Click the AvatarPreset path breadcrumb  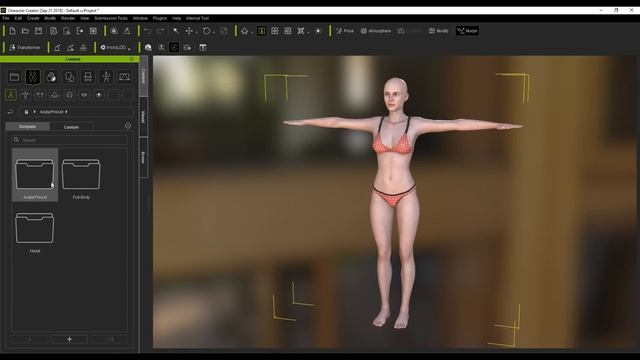click(x=51, y=112)
